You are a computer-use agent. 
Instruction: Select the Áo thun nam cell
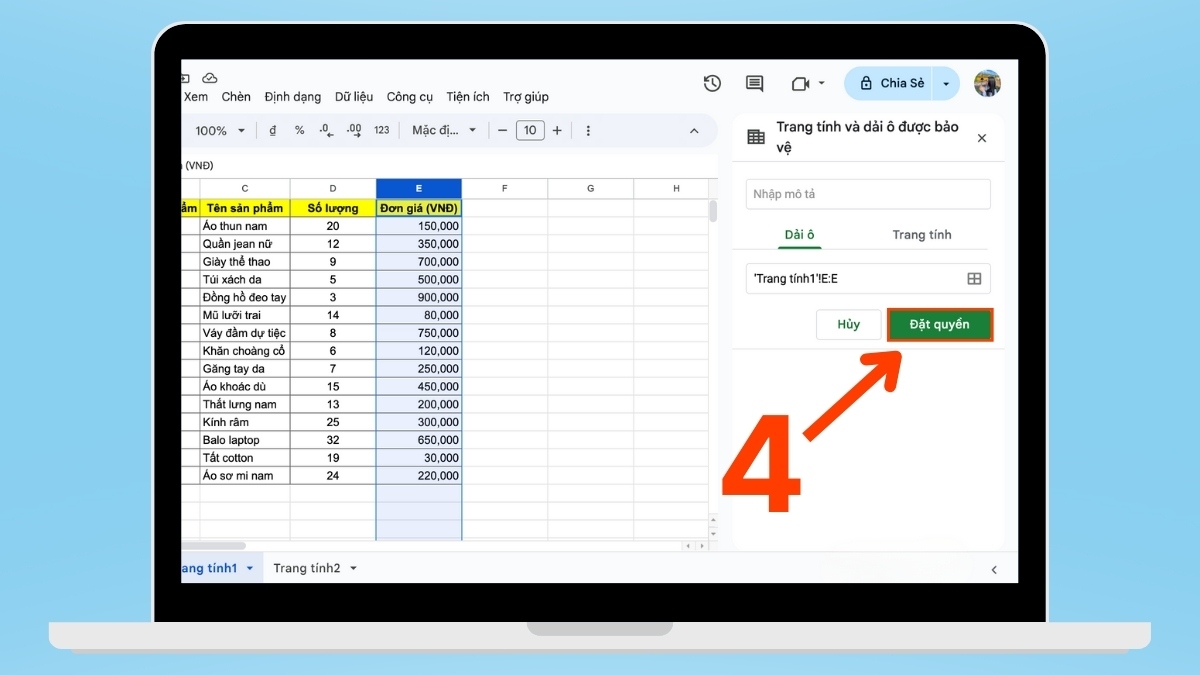click(245, 226)
